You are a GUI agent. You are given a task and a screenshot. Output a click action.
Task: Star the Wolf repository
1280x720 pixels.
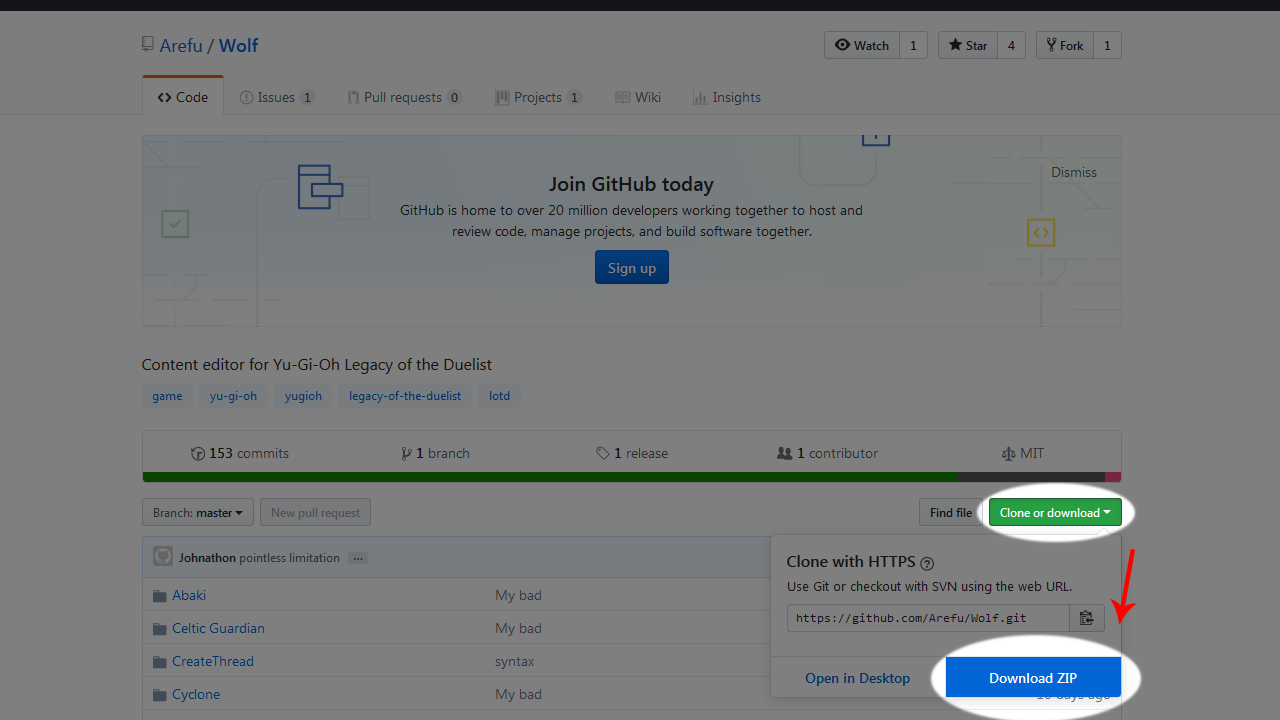(x=968, y=45)
